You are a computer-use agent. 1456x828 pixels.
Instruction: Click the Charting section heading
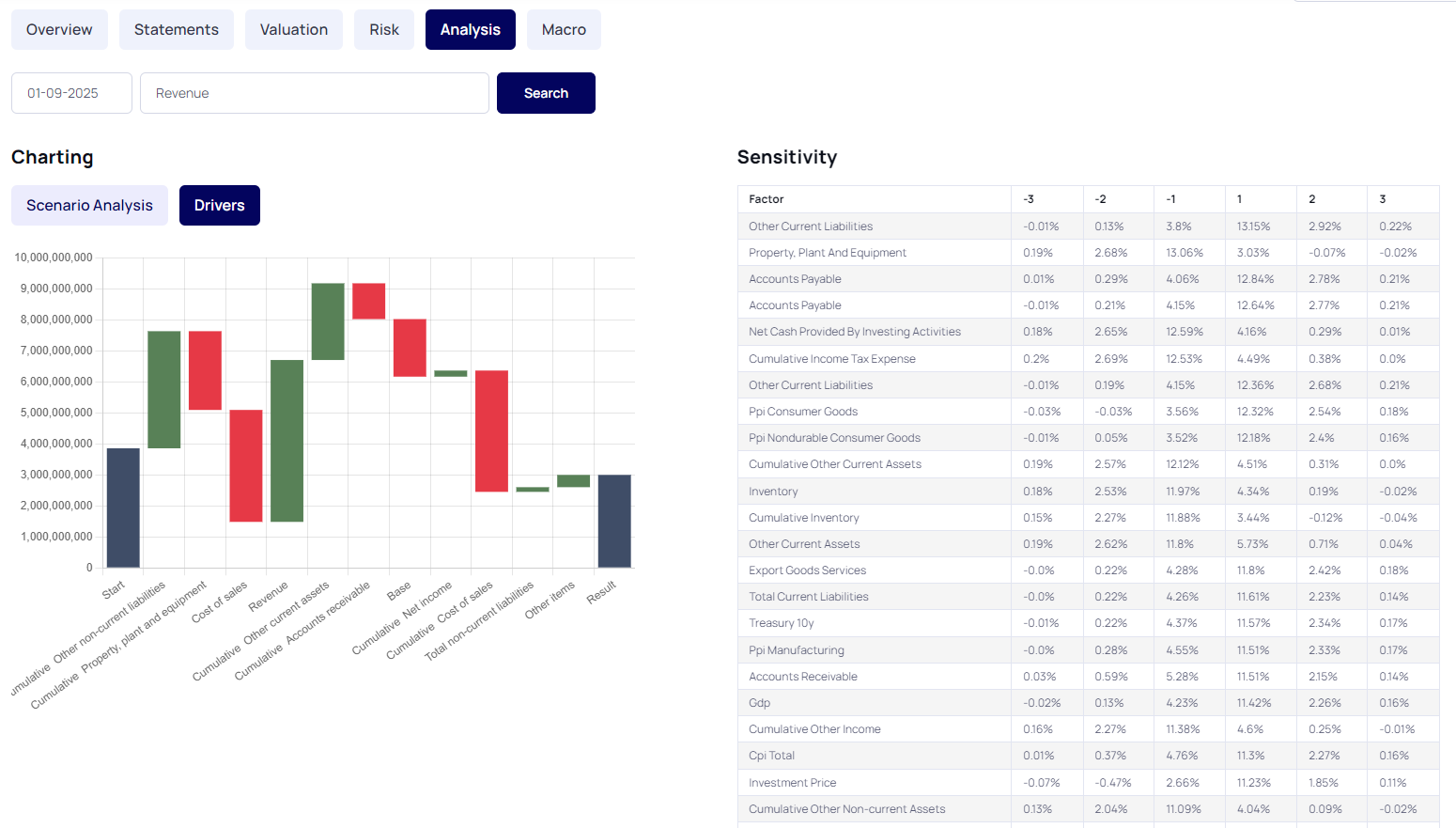coord(53,157)
